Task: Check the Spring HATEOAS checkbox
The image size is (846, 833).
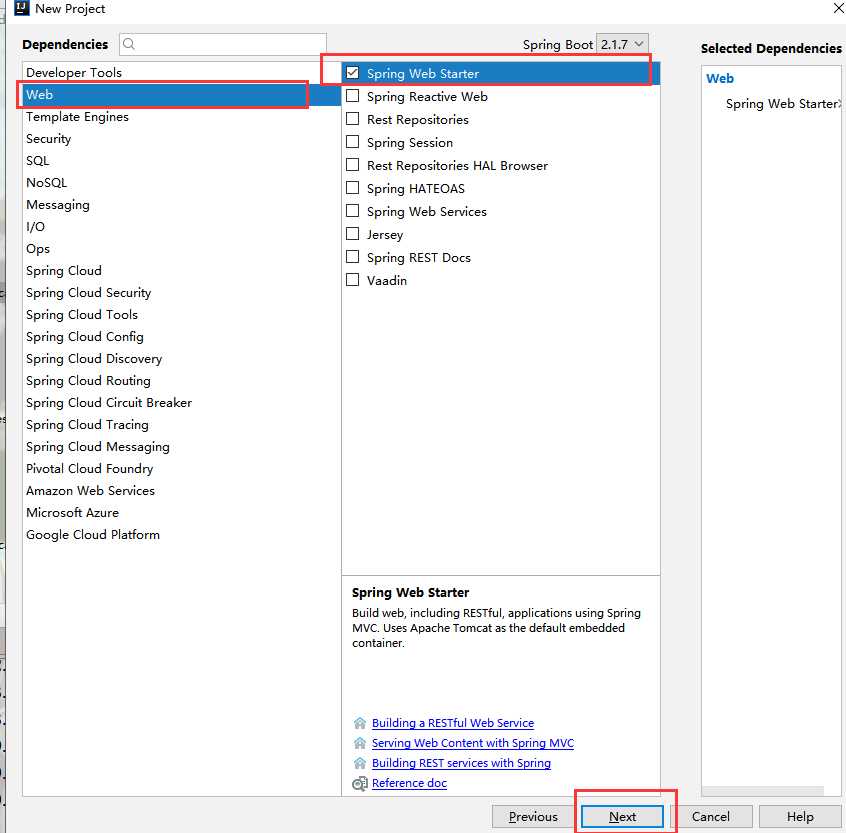Action: point(352,188)
